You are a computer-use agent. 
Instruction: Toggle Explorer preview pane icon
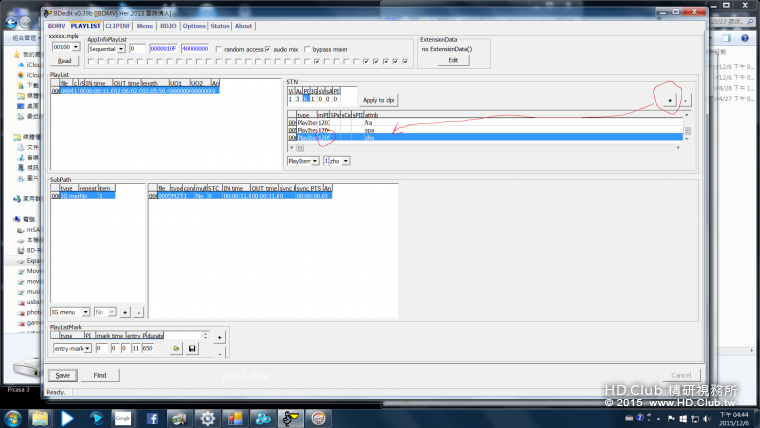[726, 38]
